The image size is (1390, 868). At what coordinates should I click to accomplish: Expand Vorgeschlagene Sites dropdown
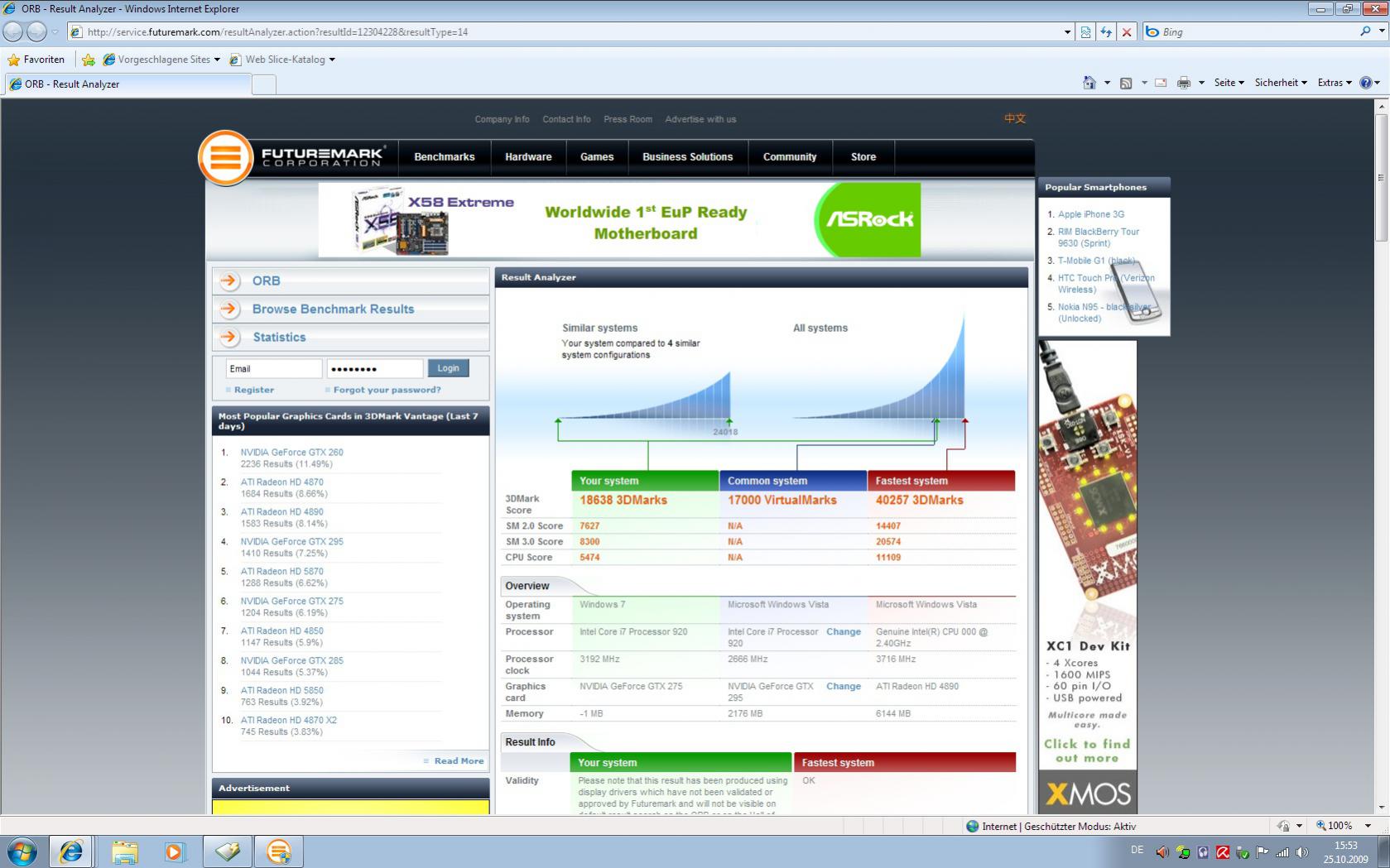[217, 60]
